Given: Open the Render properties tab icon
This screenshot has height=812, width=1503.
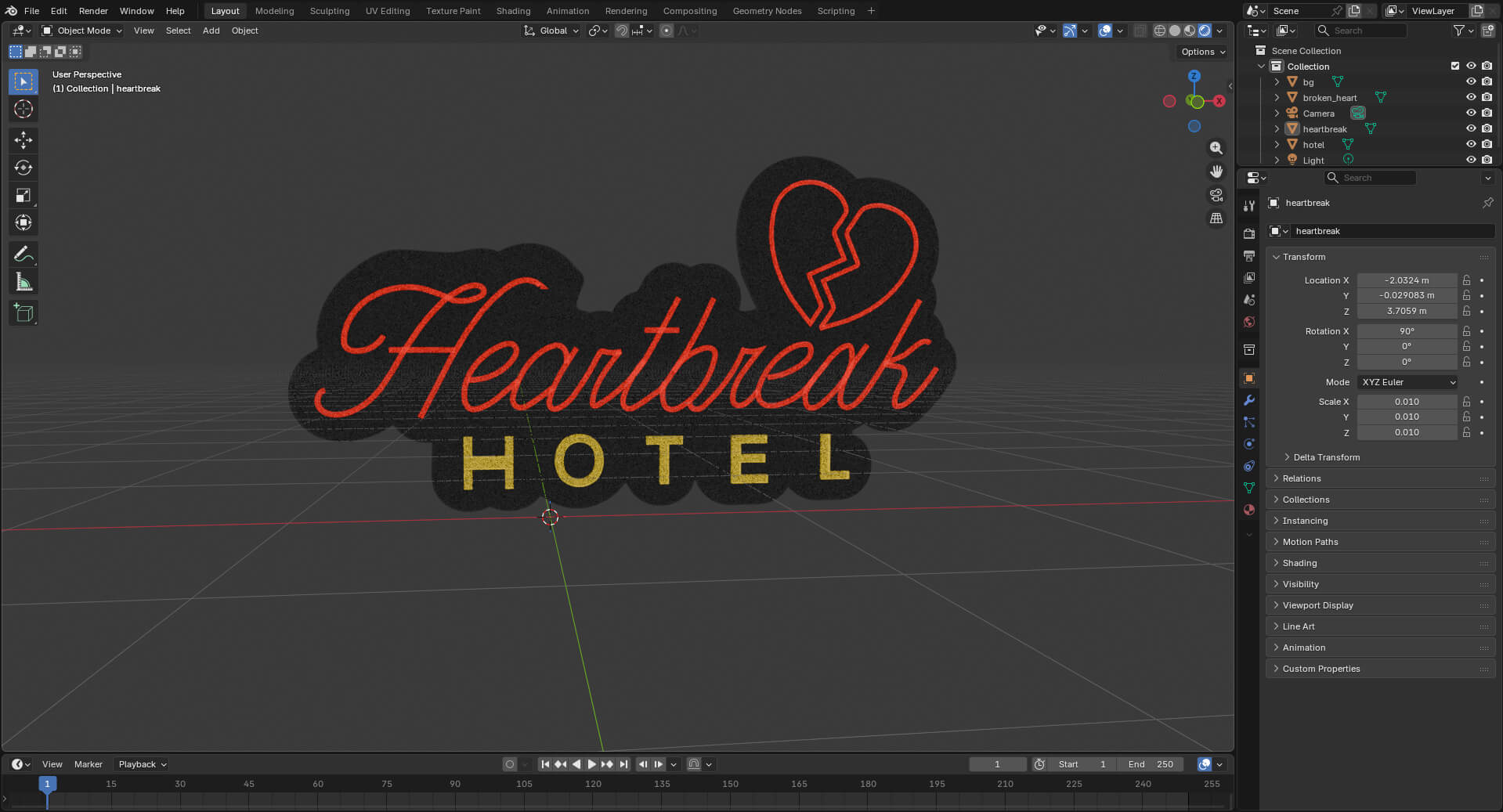Looking at the screenshot, I should [1249, 234].
